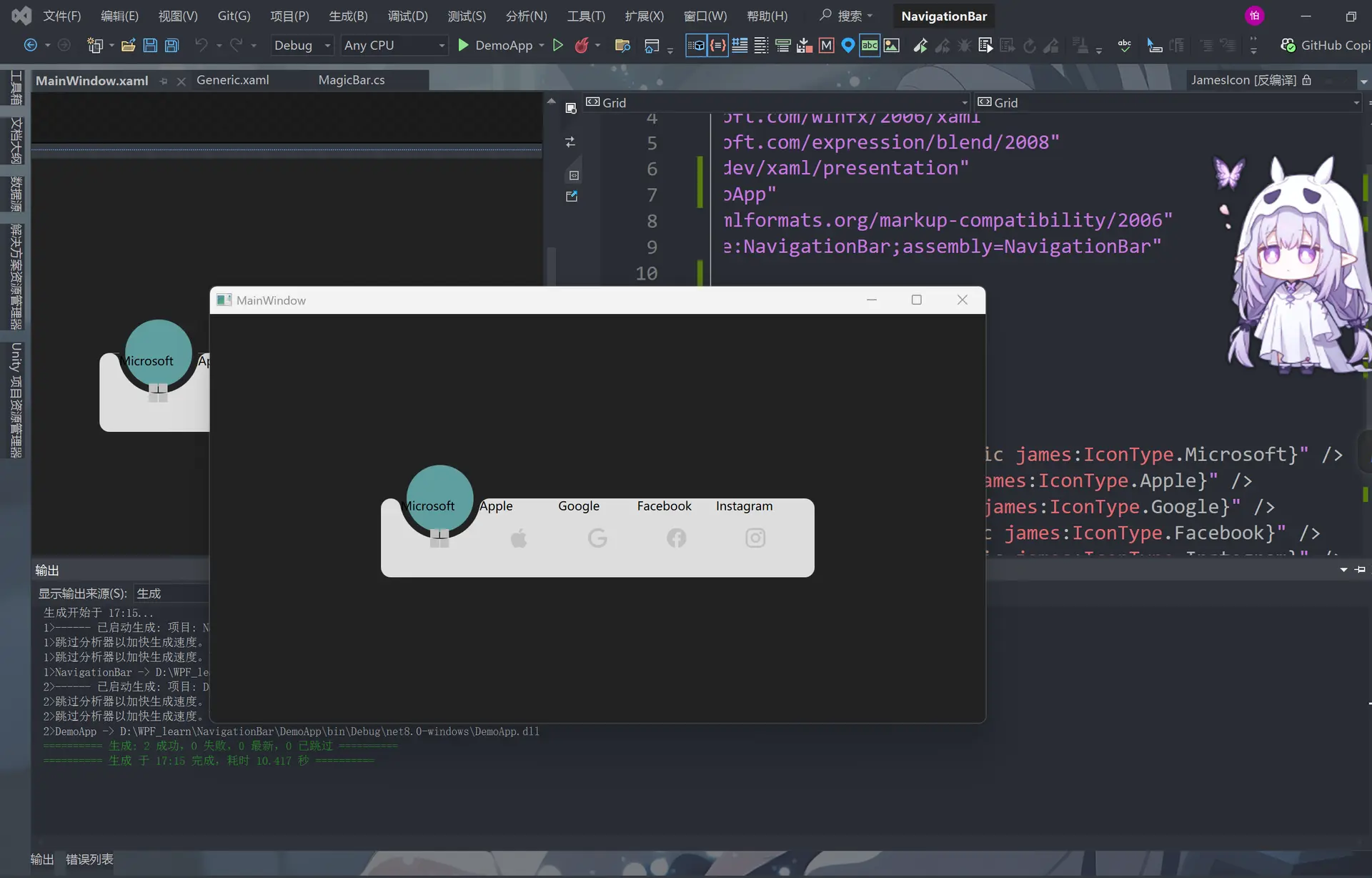The width and height of the screenshot is (1372, 878).
Task: Open the 工具(T) menu
Action: (586, 16)
